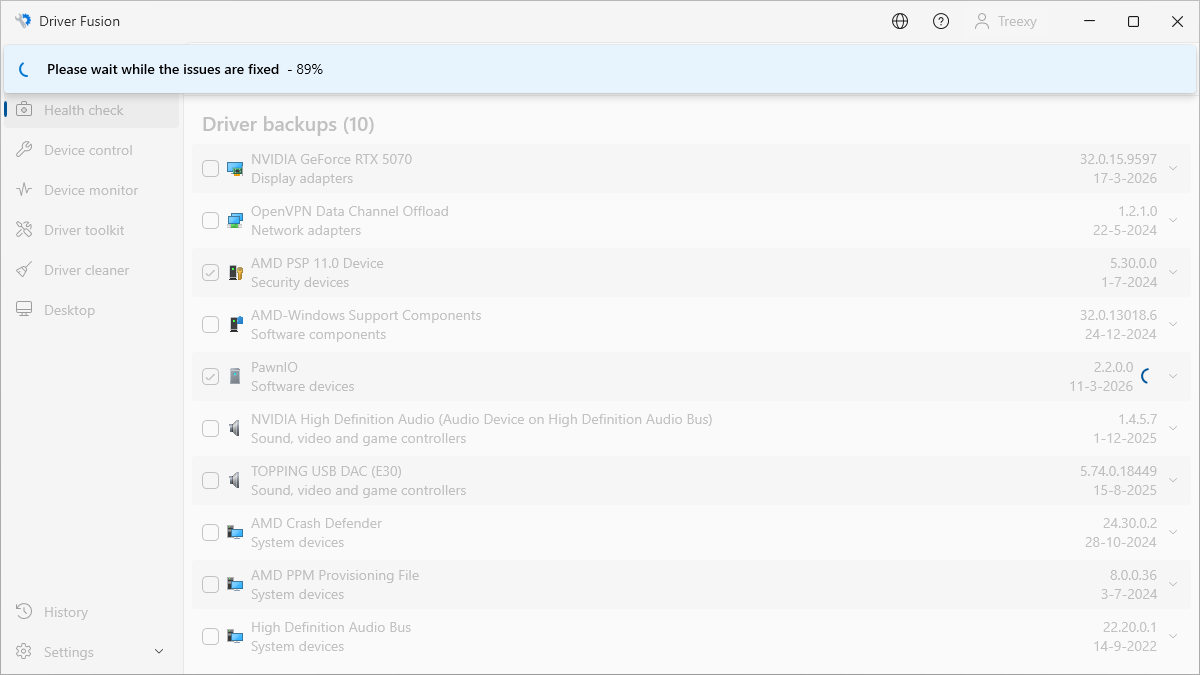This screenshot has height=675, width=1200.
Task: Tick the High Definition Audio Bus checkbox
Action: [x=210, y=637]
